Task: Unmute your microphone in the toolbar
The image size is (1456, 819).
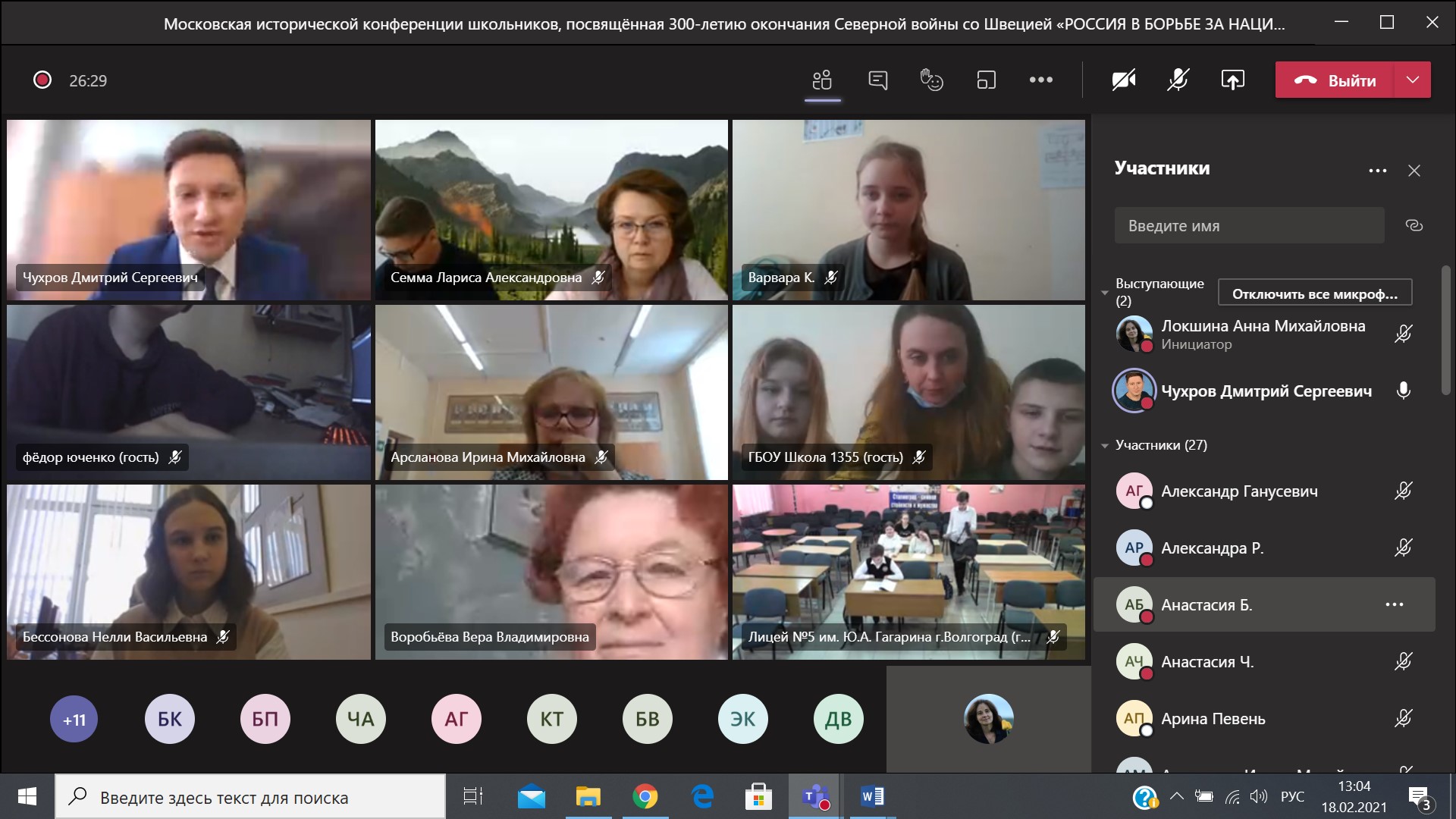Action: (1178, 80)
